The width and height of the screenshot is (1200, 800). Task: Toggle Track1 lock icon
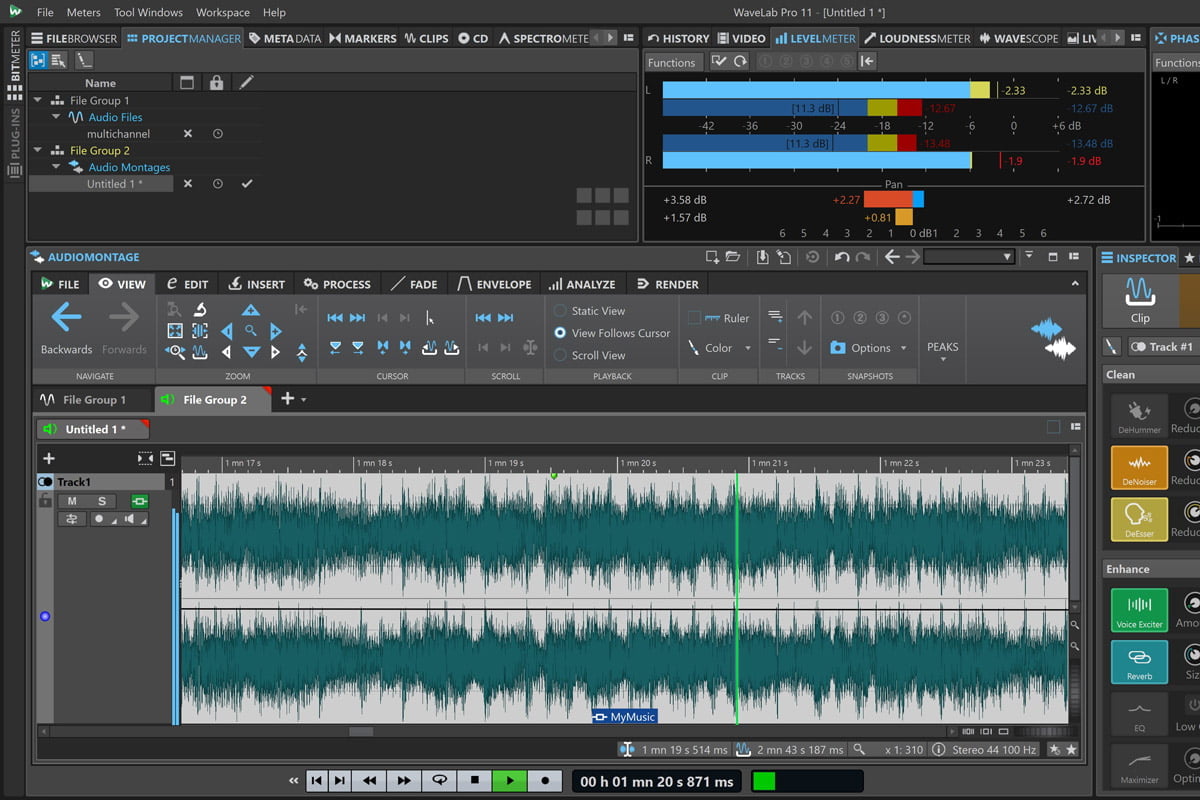click(44, 501)
